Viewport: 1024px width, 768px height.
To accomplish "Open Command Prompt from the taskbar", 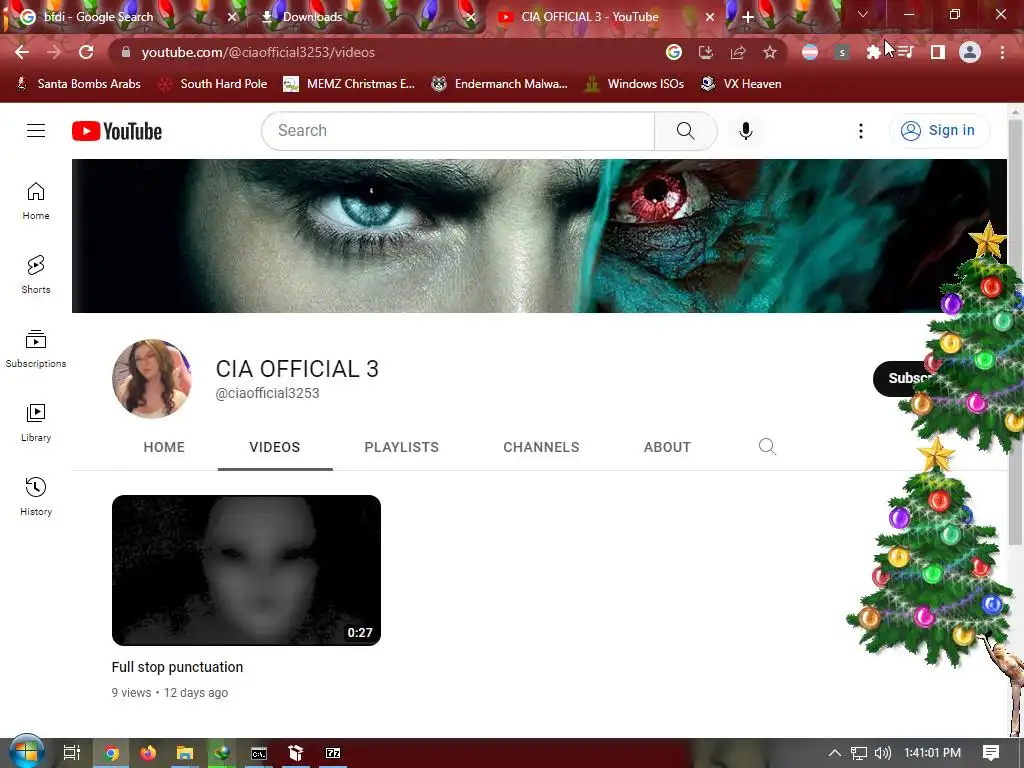I will (x=259, y=753).
